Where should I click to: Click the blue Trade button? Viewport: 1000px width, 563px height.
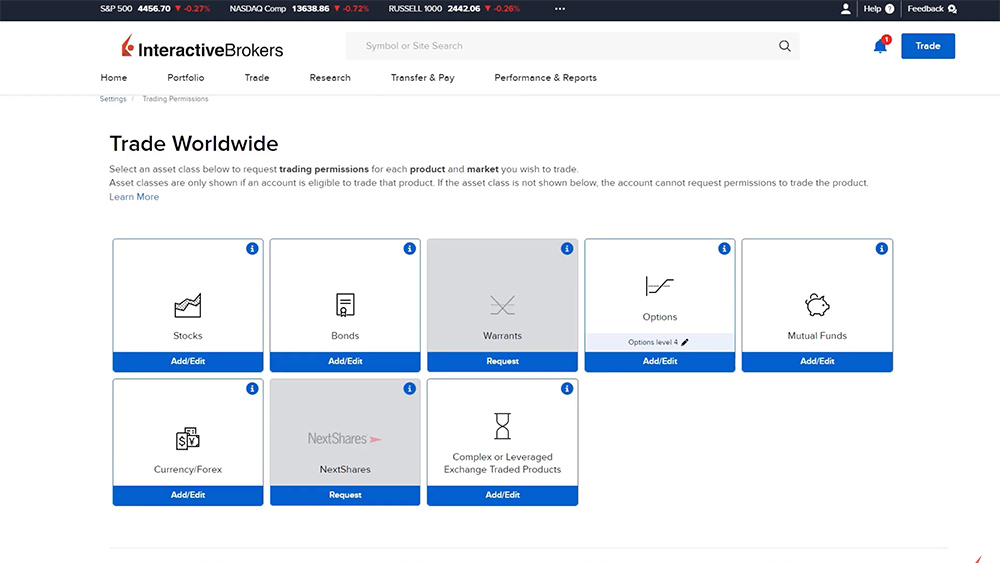coord(928,46)
